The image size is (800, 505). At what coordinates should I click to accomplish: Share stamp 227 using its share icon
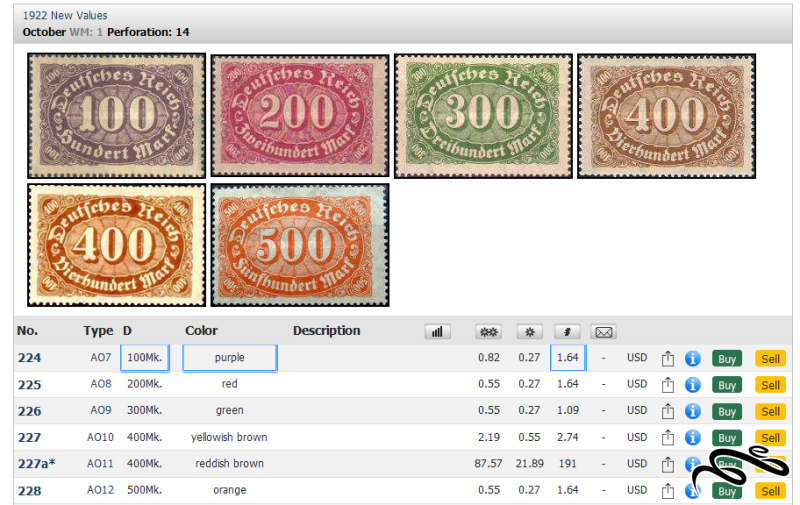click(667, 438)
